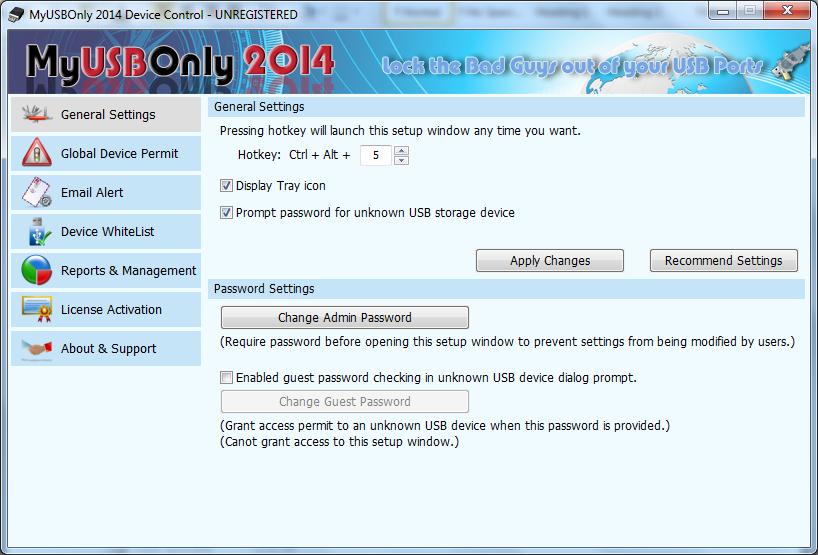Switch to Global Device Permit section
Screen dimensions: 818x555
click(x=106, y=153)
